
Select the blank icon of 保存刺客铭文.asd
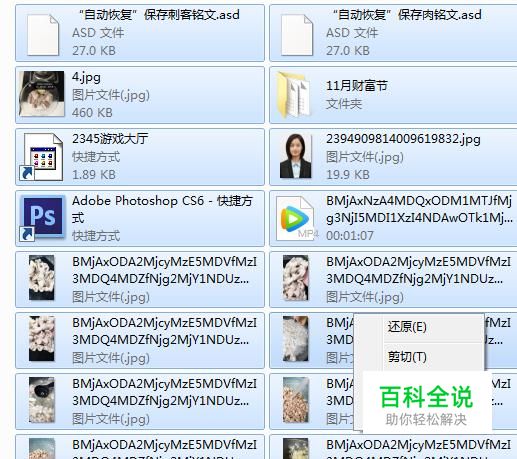(x=43, y=35)
